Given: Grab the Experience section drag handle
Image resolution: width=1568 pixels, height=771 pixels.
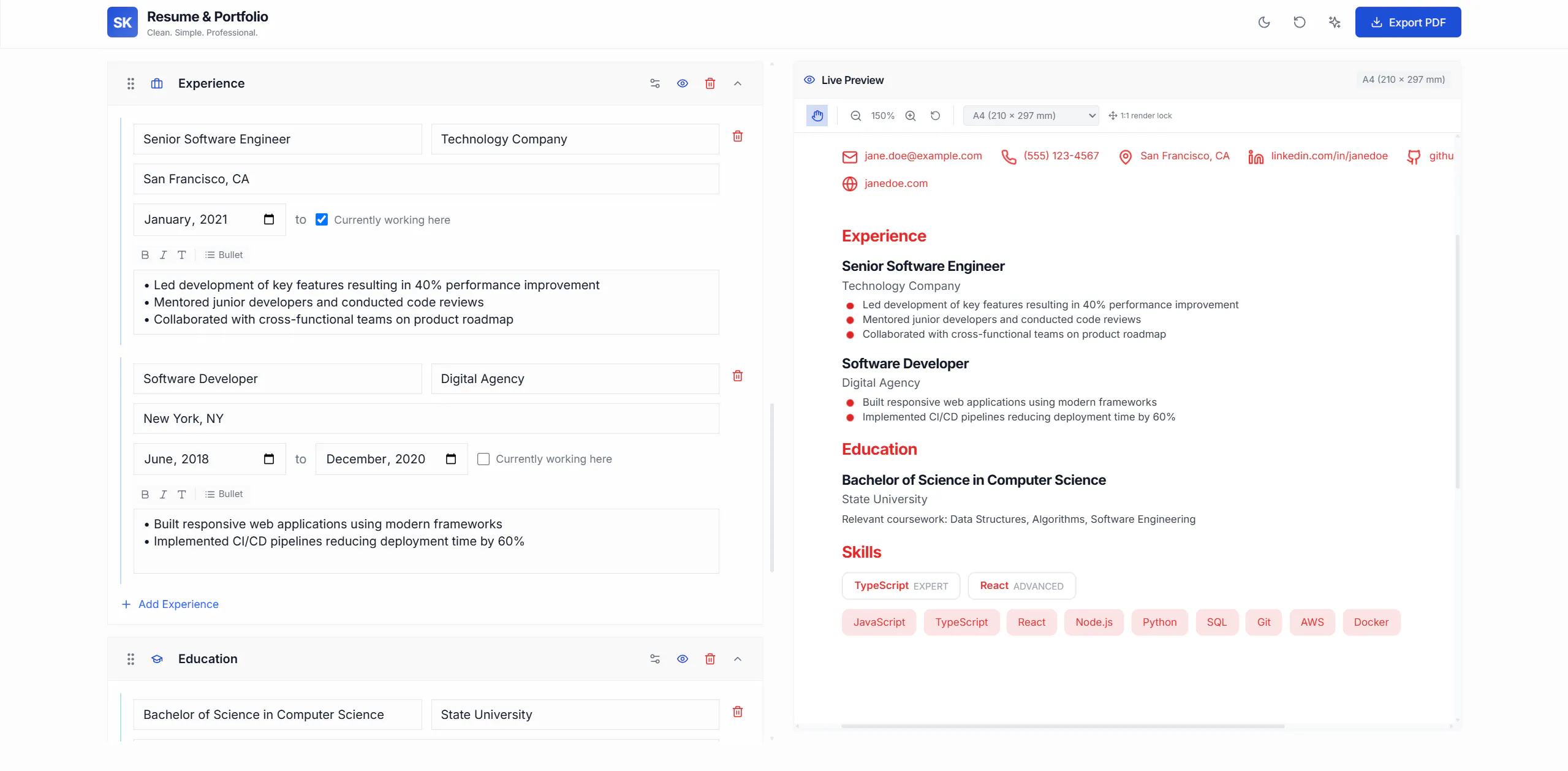Looking at the screenshot, I should [131, 83].
